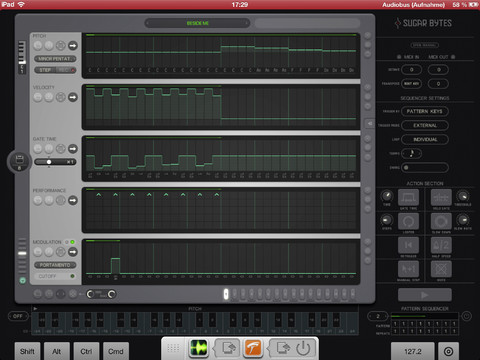Screen dimensions: 480x360
Task: Click the Gate Time lane arrow button
Action: click(x=73, y=149)
